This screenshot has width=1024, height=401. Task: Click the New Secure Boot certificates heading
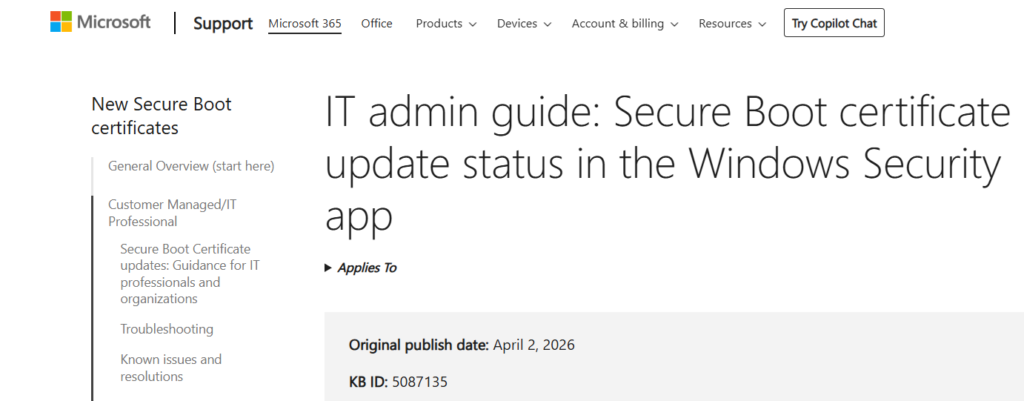tap(161, 116)
